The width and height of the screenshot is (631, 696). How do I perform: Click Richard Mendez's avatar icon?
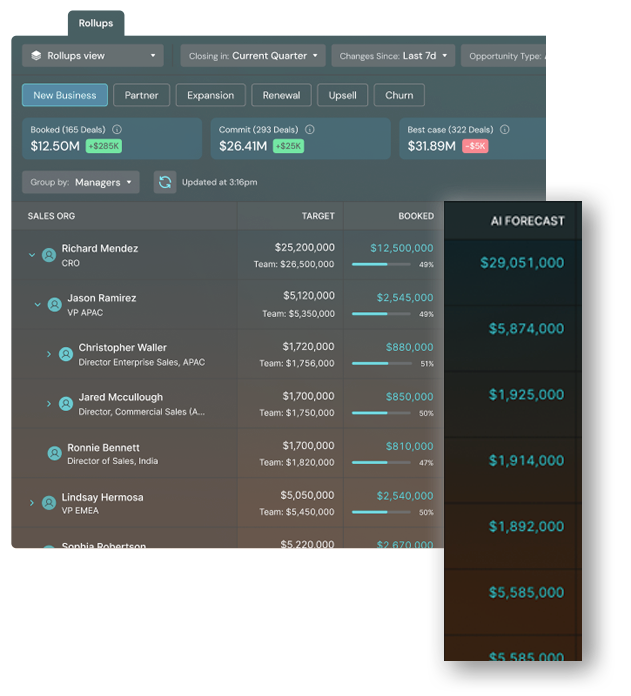[x=48, y=255]
